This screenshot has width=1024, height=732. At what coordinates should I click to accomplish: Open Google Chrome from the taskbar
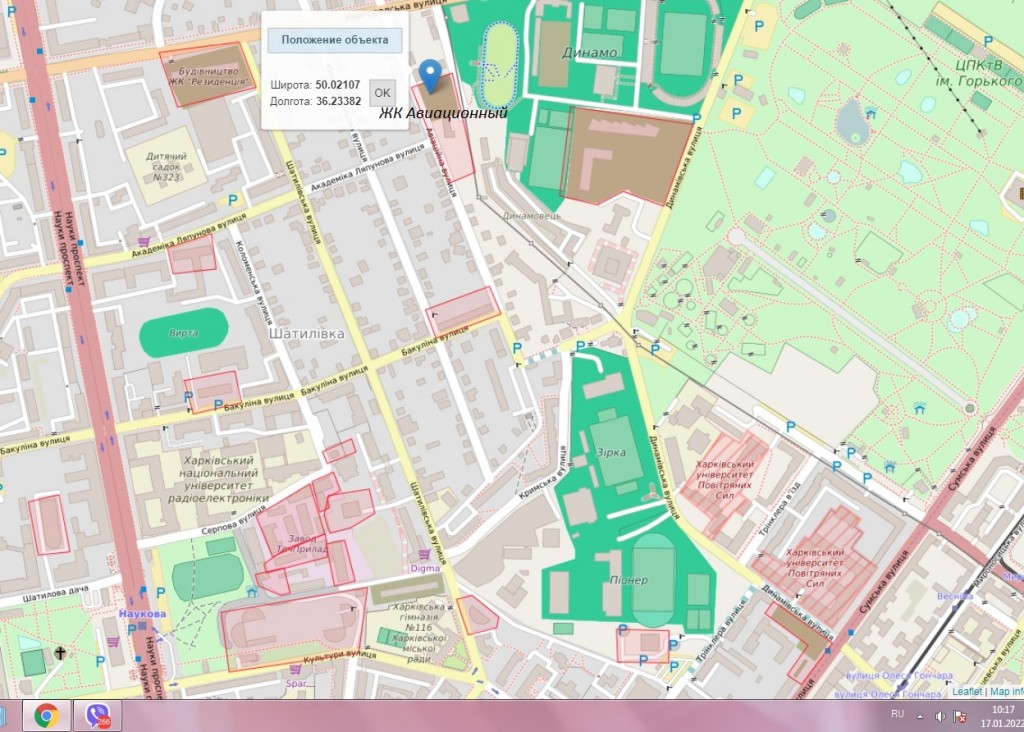tap(45, 716)
